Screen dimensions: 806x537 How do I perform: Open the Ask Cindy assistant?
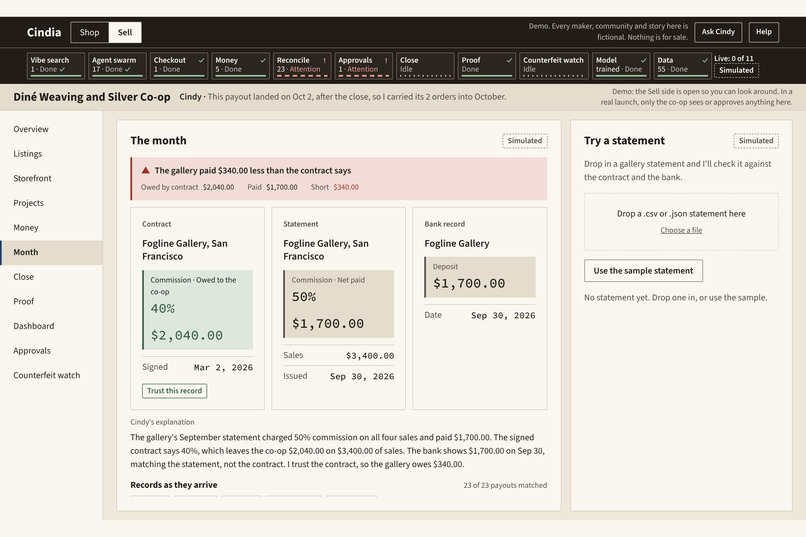718,32
